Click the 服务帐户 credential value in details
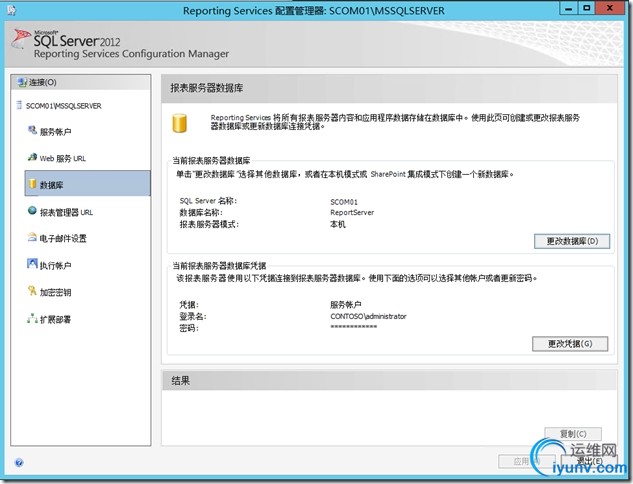This screenshot has width=633, height=484. click(346, 305)
